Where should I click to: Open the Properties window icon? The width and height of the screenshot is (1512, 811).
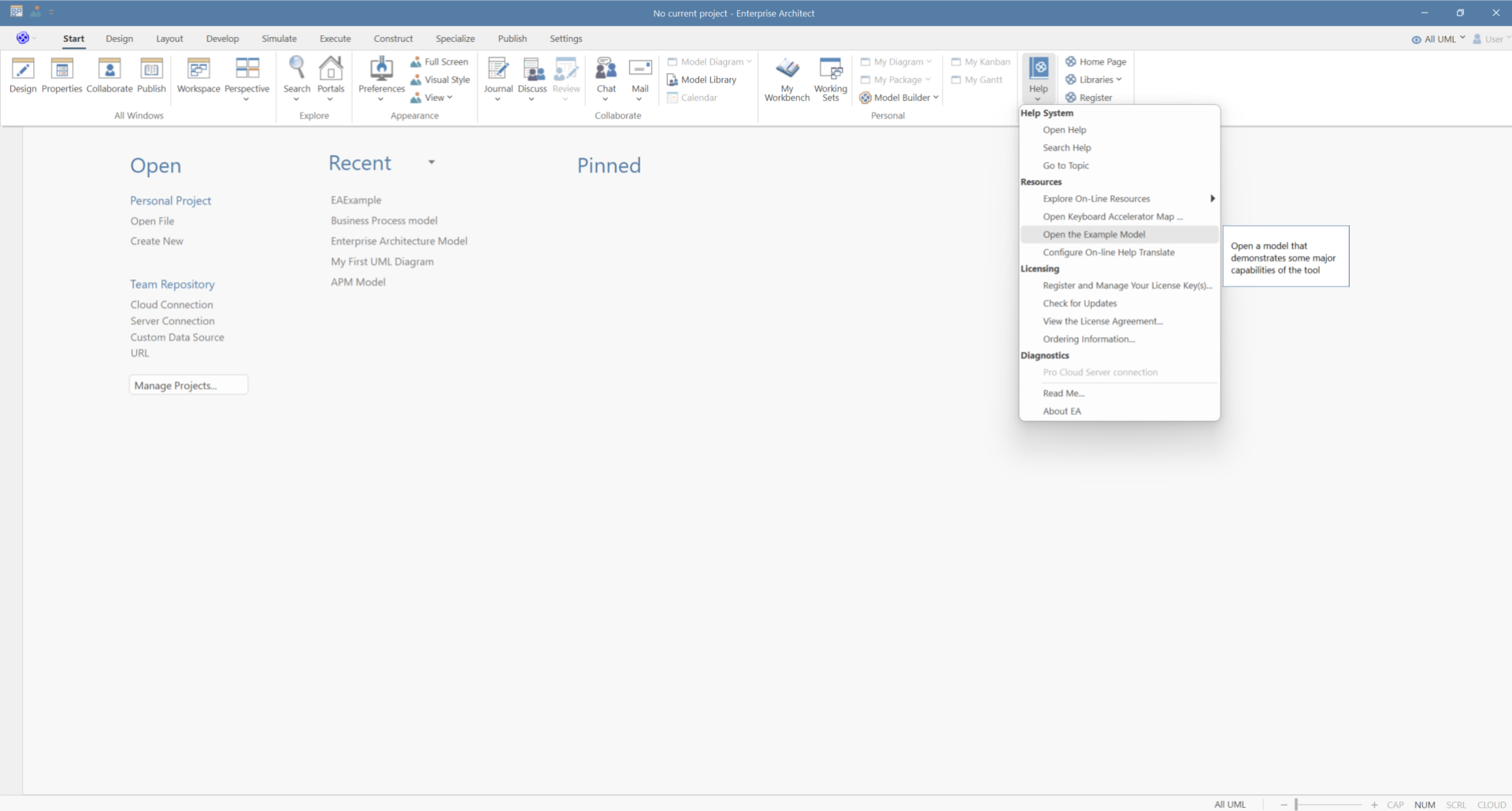[61, 69]
